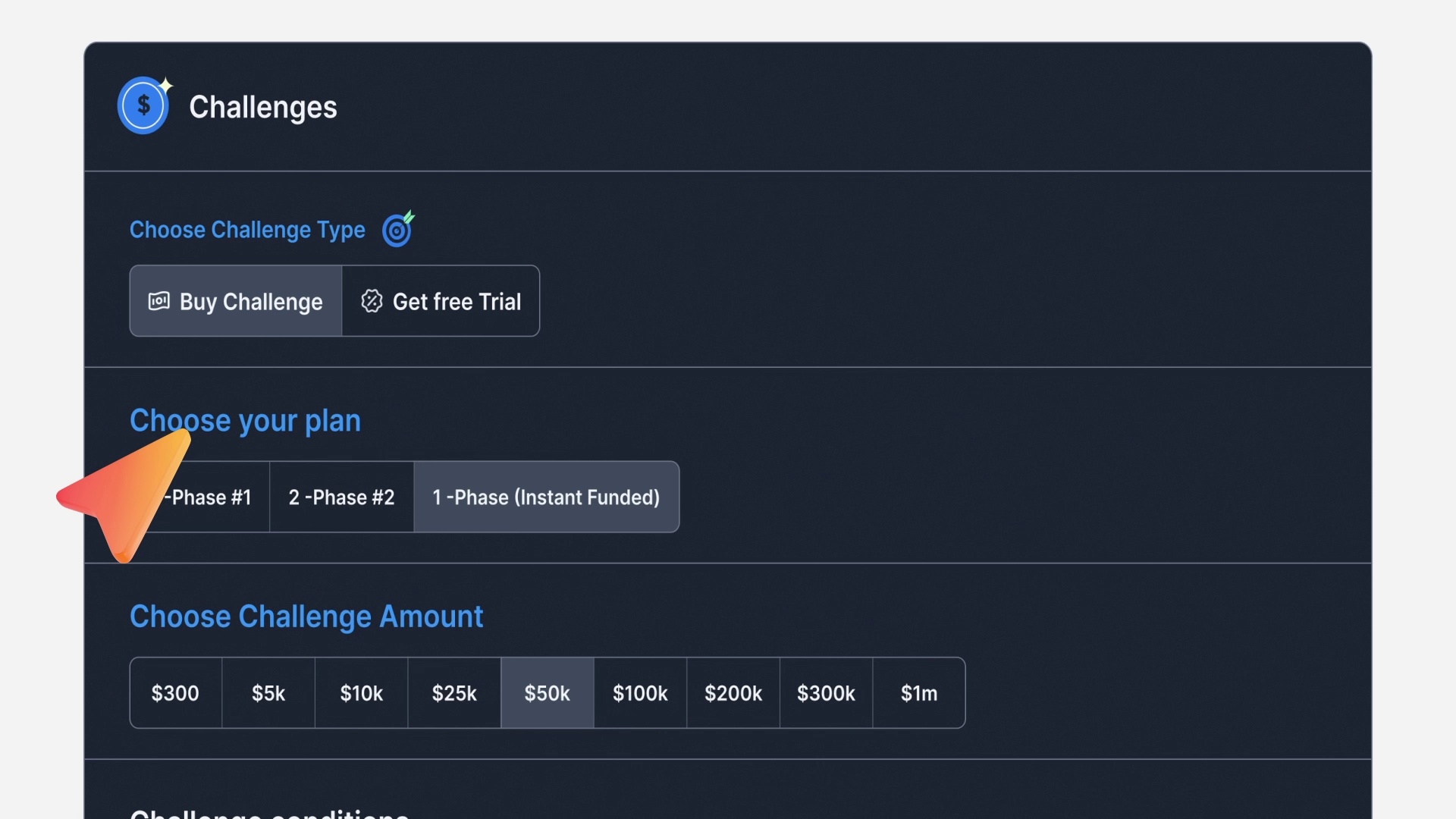
Task: Pick the $10k challenge amount
Action: point(361,693)
